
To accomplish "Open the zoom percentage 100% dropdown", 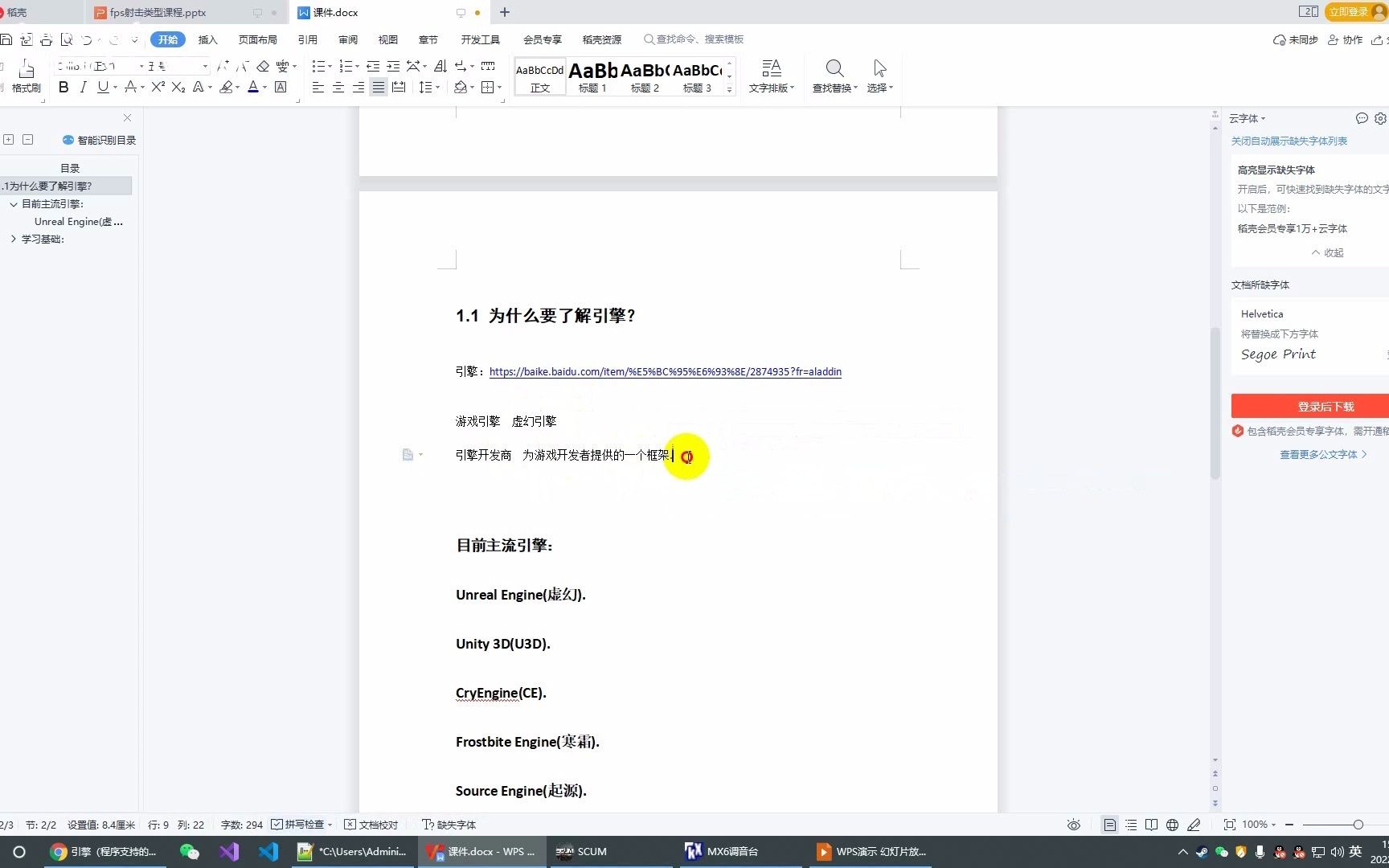I will 1259,825.
